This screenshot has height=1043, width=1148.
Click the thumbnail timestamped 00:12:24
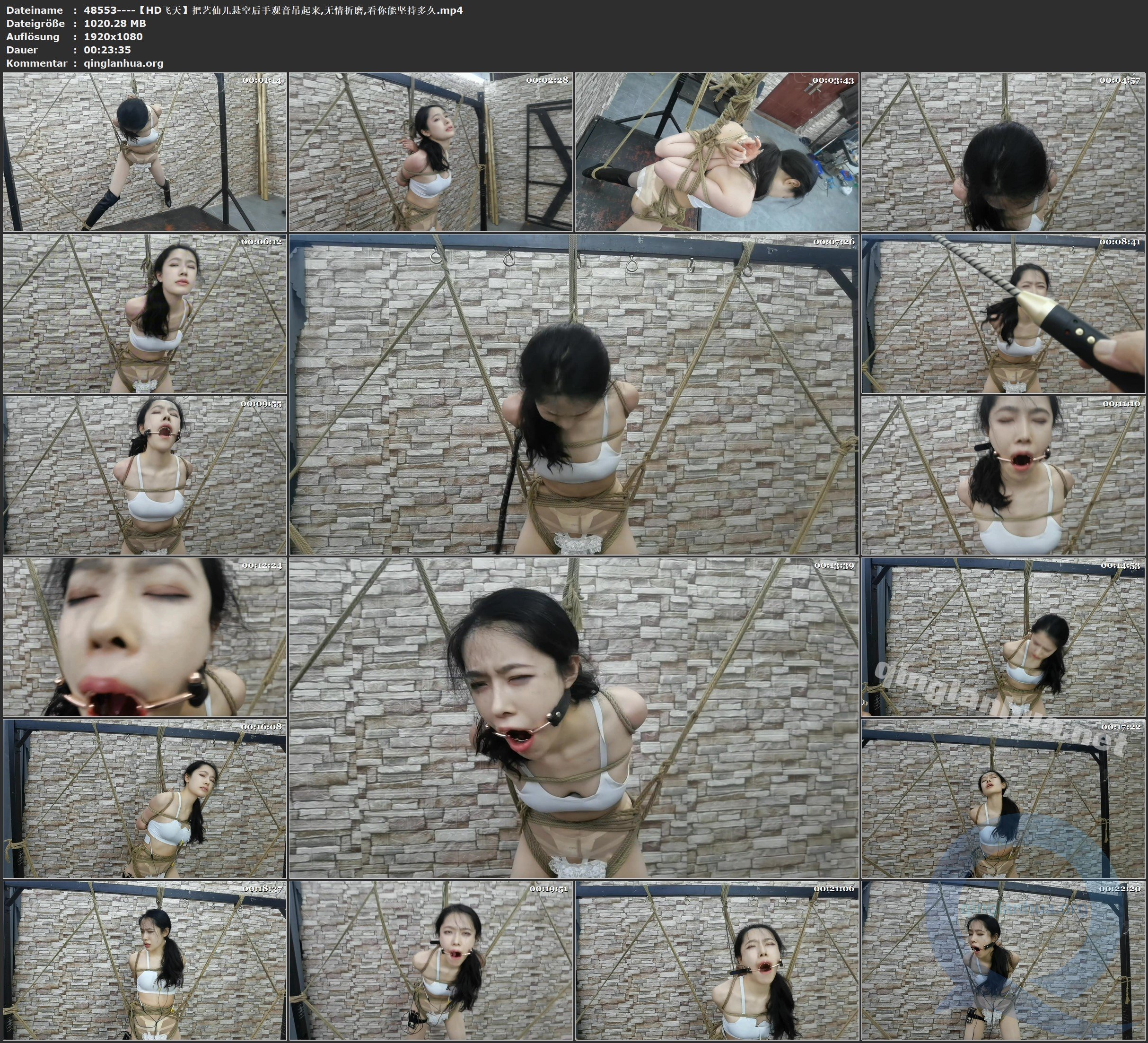[x=145, y=636]
